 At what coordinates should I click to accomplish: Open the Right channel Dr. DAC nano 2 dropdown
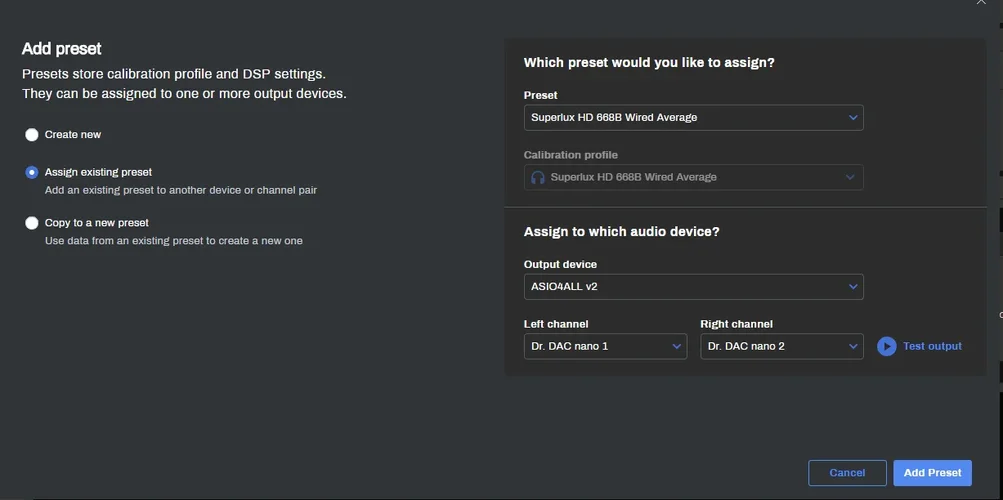[x=780, y=347]
